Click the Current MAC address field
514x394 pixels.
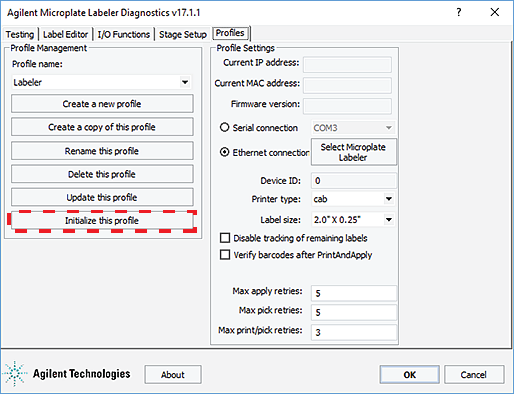[347, 85]
